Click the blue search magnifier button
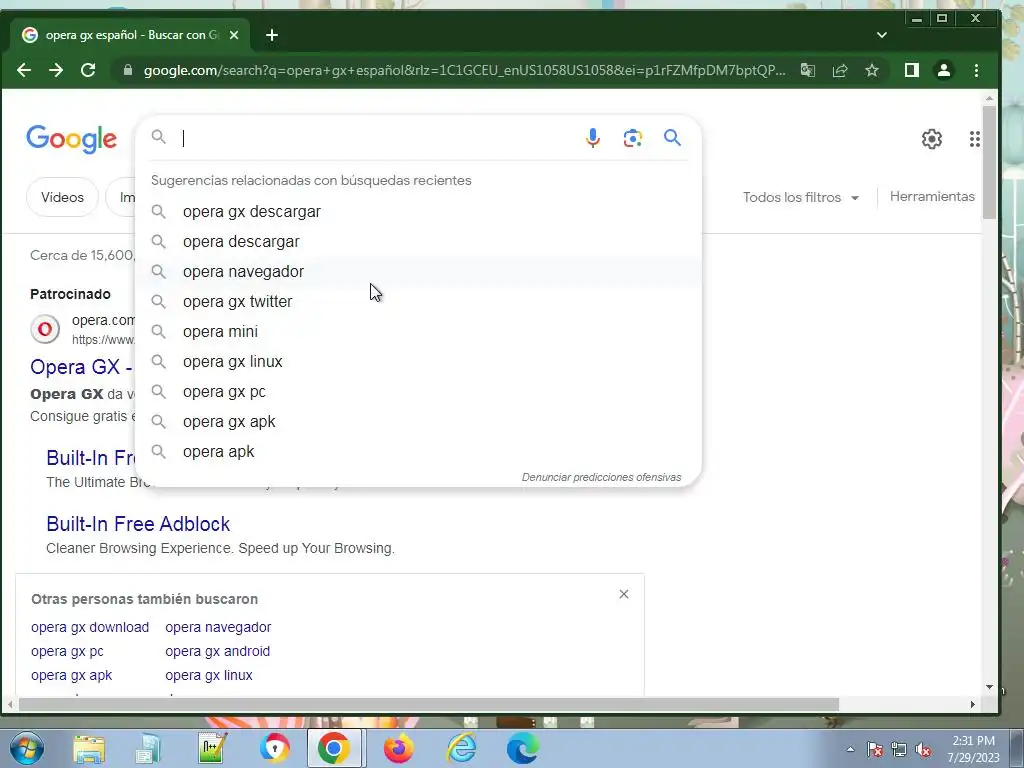Screen dimensions: 1024x768 click(672, 137)
